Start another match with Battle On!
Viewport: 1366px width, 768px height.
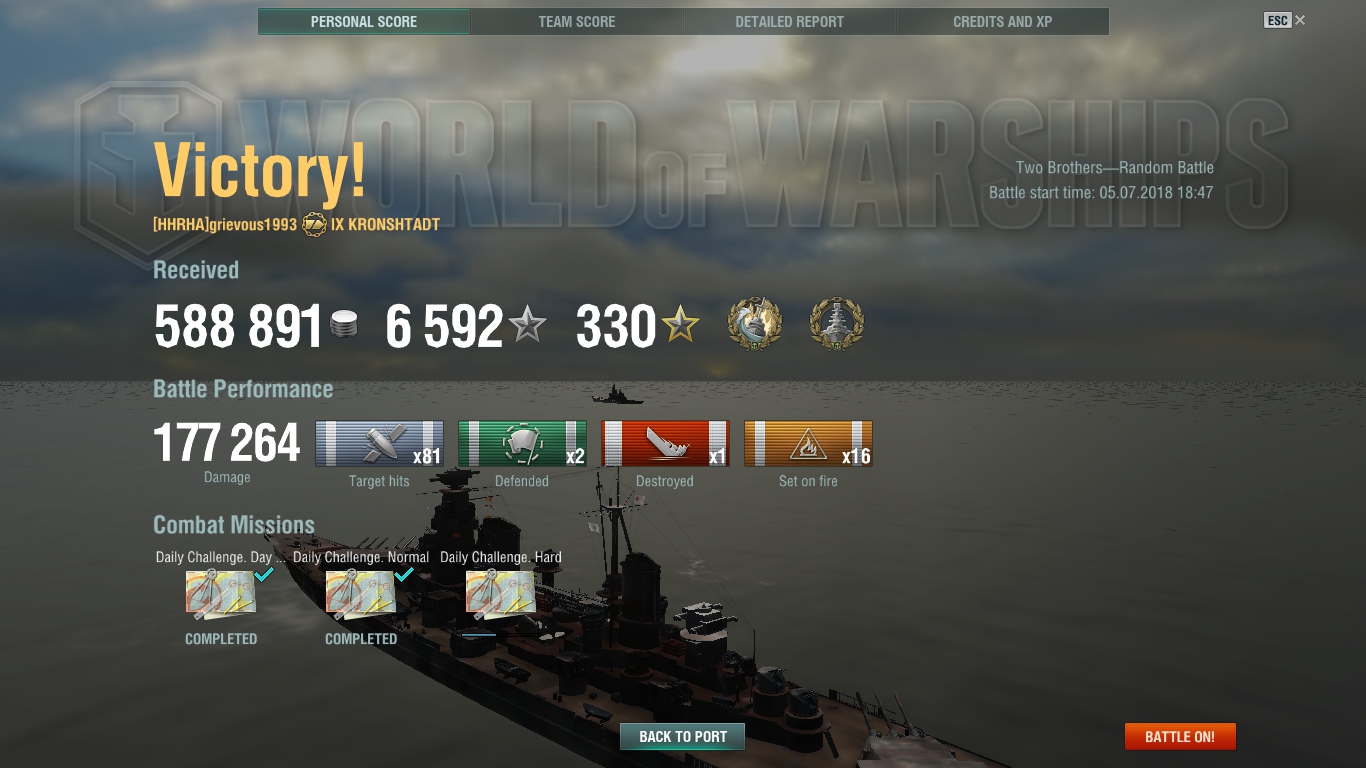pyautogui.click(x=1180, y=737)
